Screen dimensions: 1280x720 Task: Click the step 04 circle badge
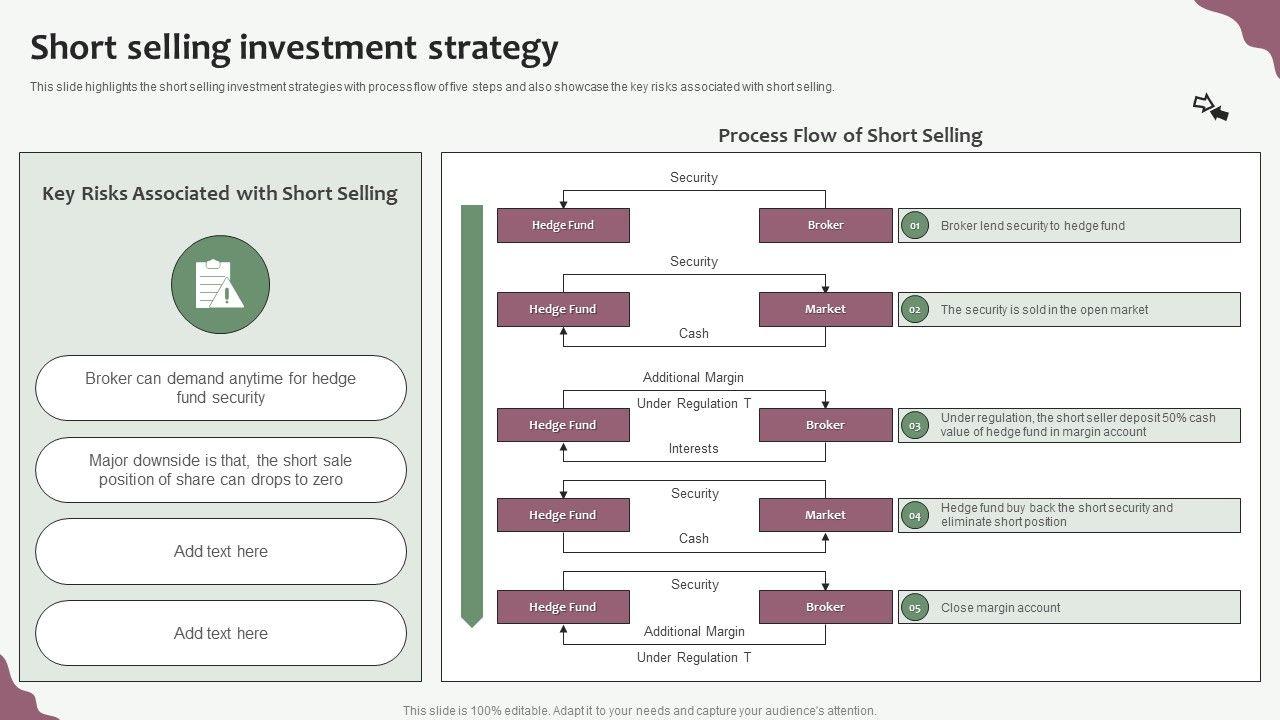pos(914,516)
